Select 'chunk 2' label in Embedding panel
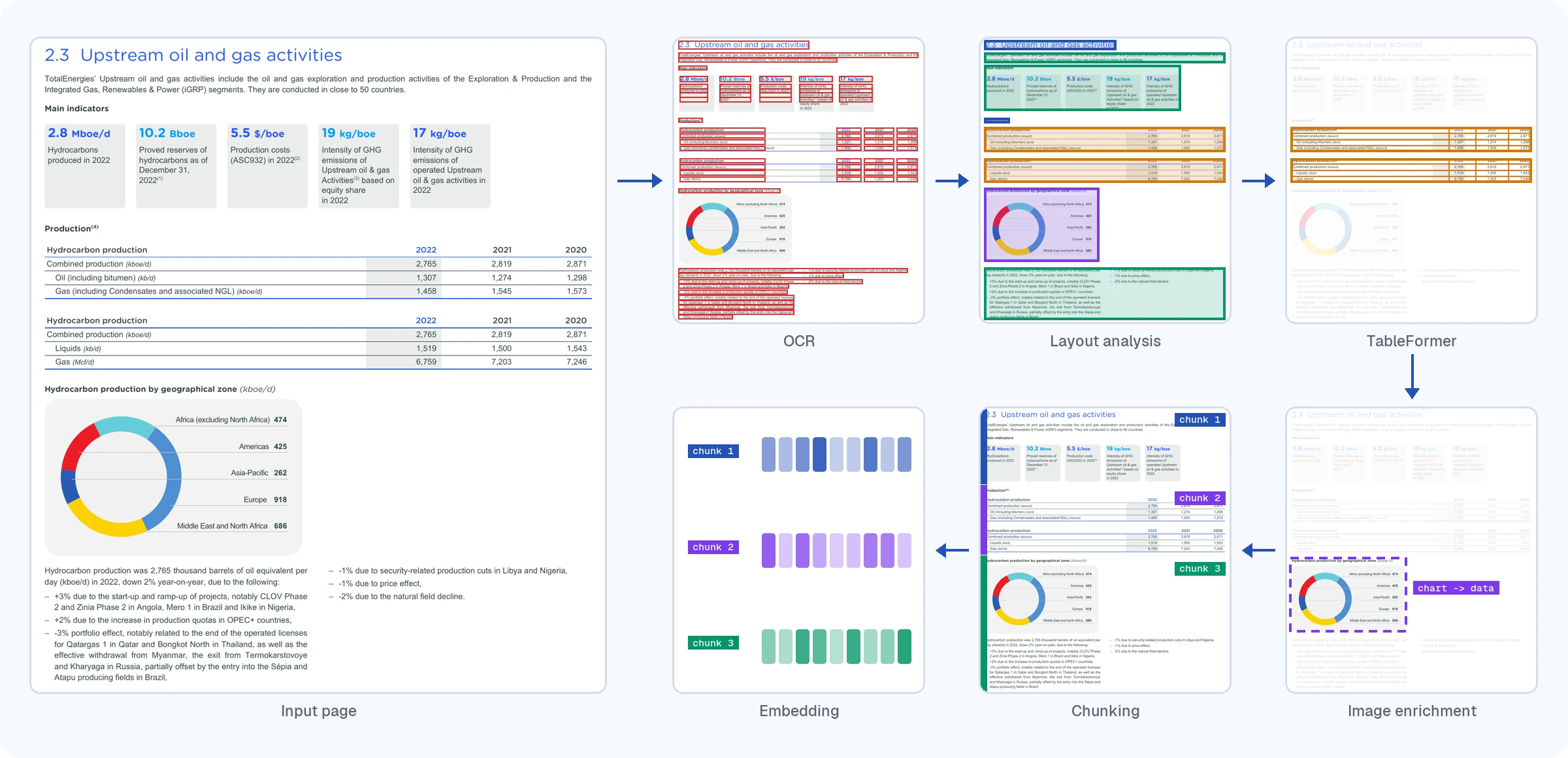Screen dimensions: 1568x758 [x=713, y=547]
